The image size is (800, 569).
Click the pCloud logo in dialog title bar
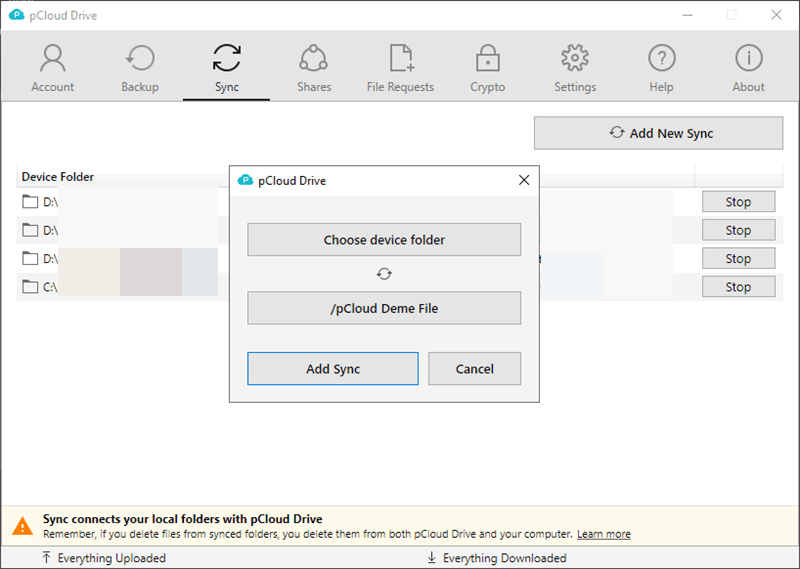tap(245, 180)
